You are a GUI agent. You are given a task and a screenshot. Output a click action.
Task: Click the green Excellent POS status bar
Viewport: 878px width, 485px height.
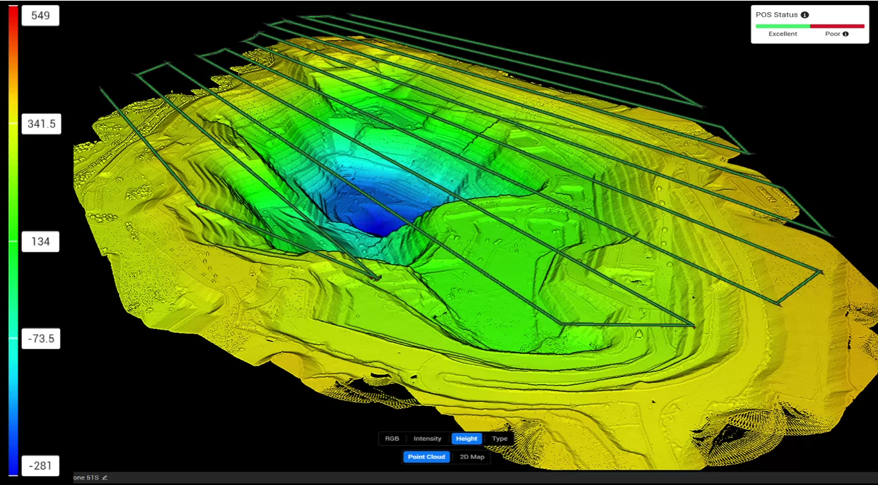(x=783, y=26)
